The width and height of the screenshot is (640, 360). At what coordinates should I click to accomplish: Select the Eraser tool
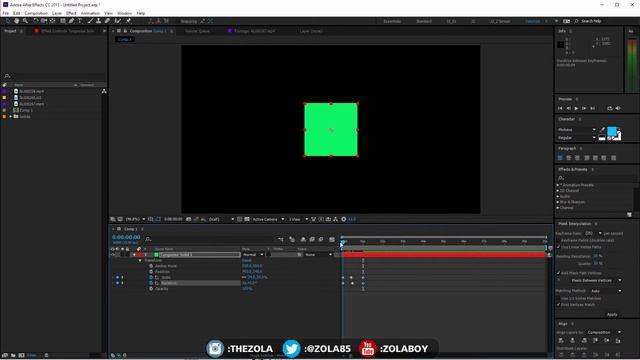[107, 21]
